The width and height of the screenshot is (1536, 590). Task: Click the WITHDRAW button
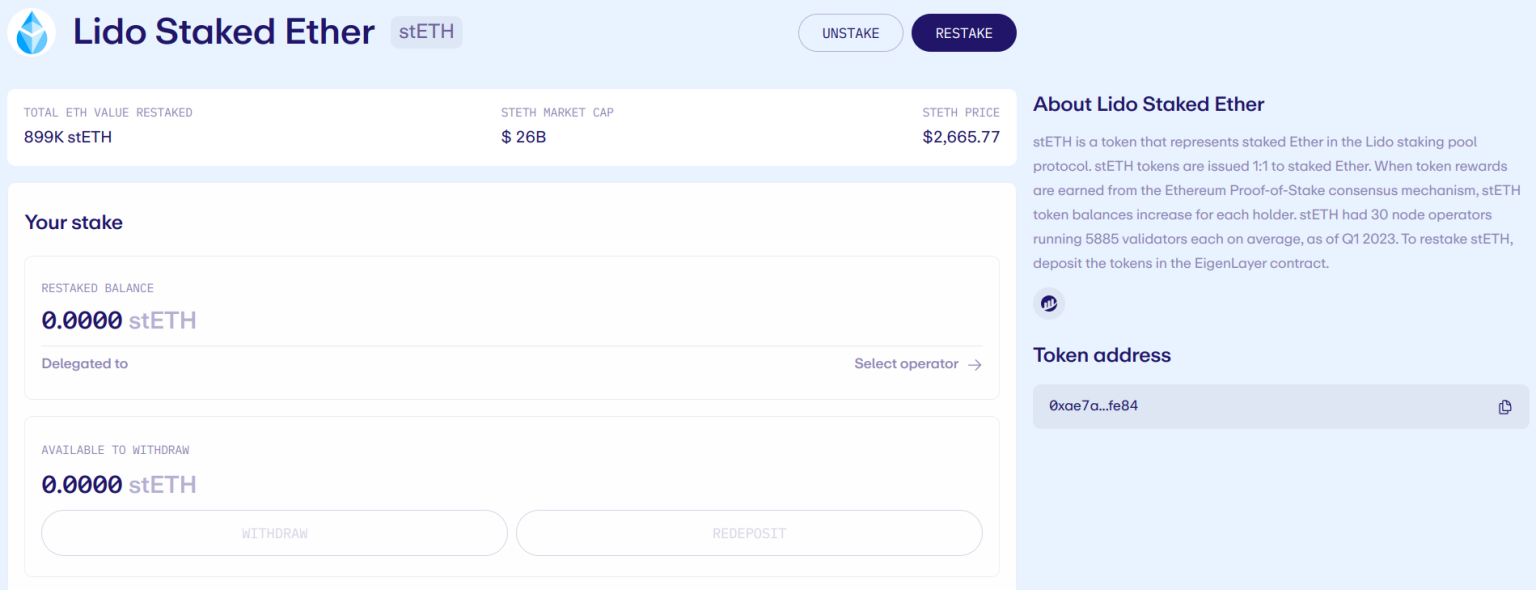click(274, 533)
